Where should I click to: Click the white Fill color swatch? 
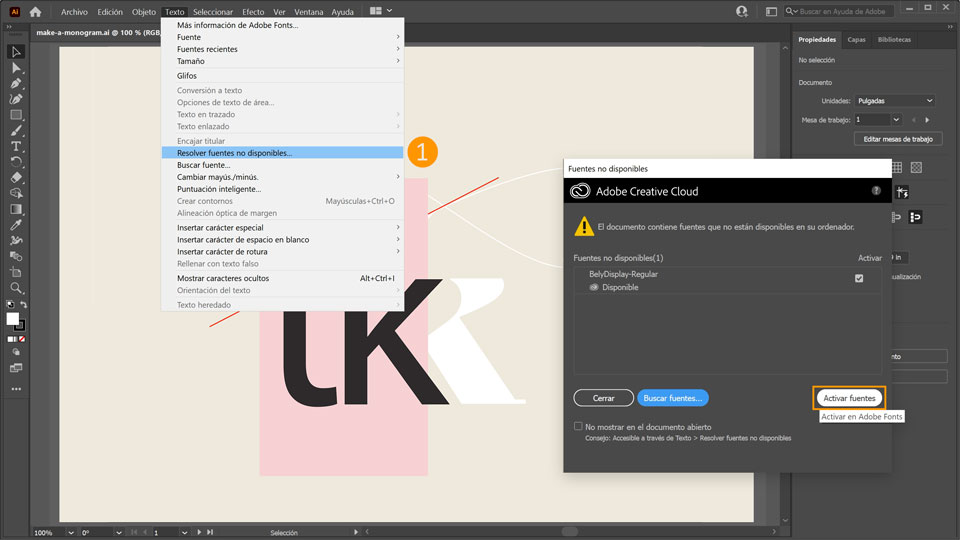coord(13,319)
